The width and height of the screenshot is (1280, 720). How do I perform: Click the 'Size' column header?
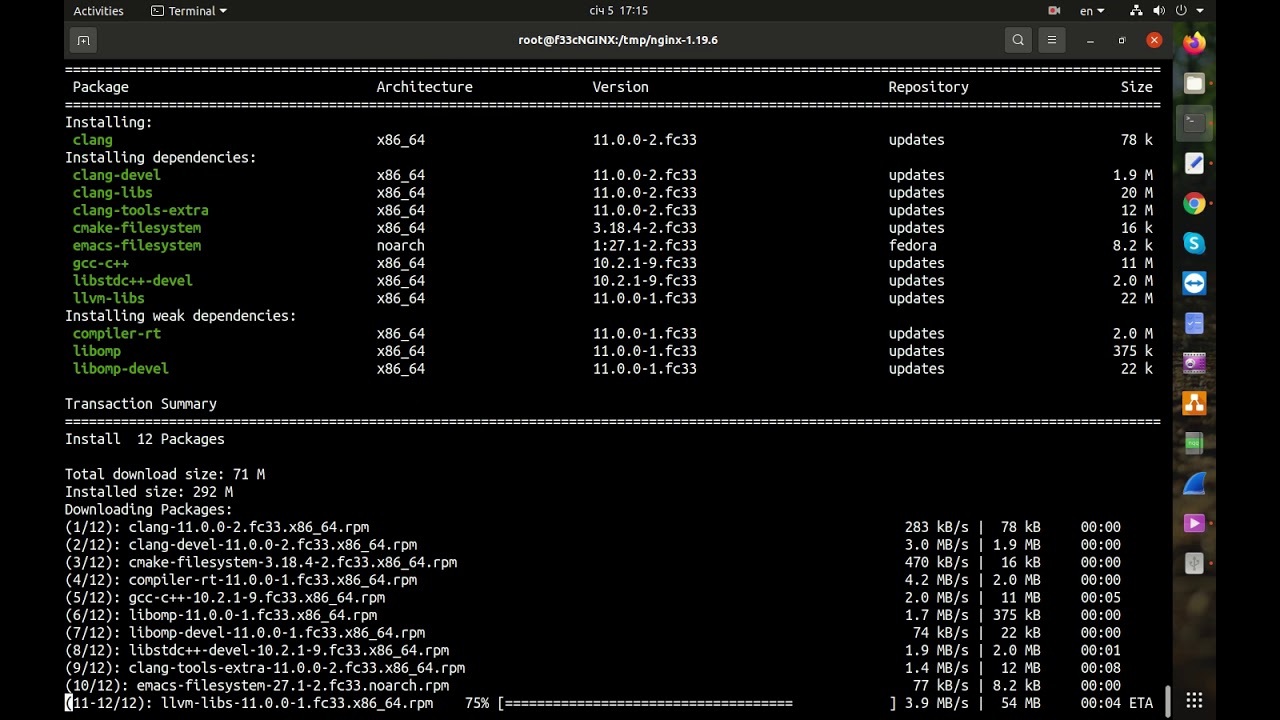click(x=1137, y=87)
